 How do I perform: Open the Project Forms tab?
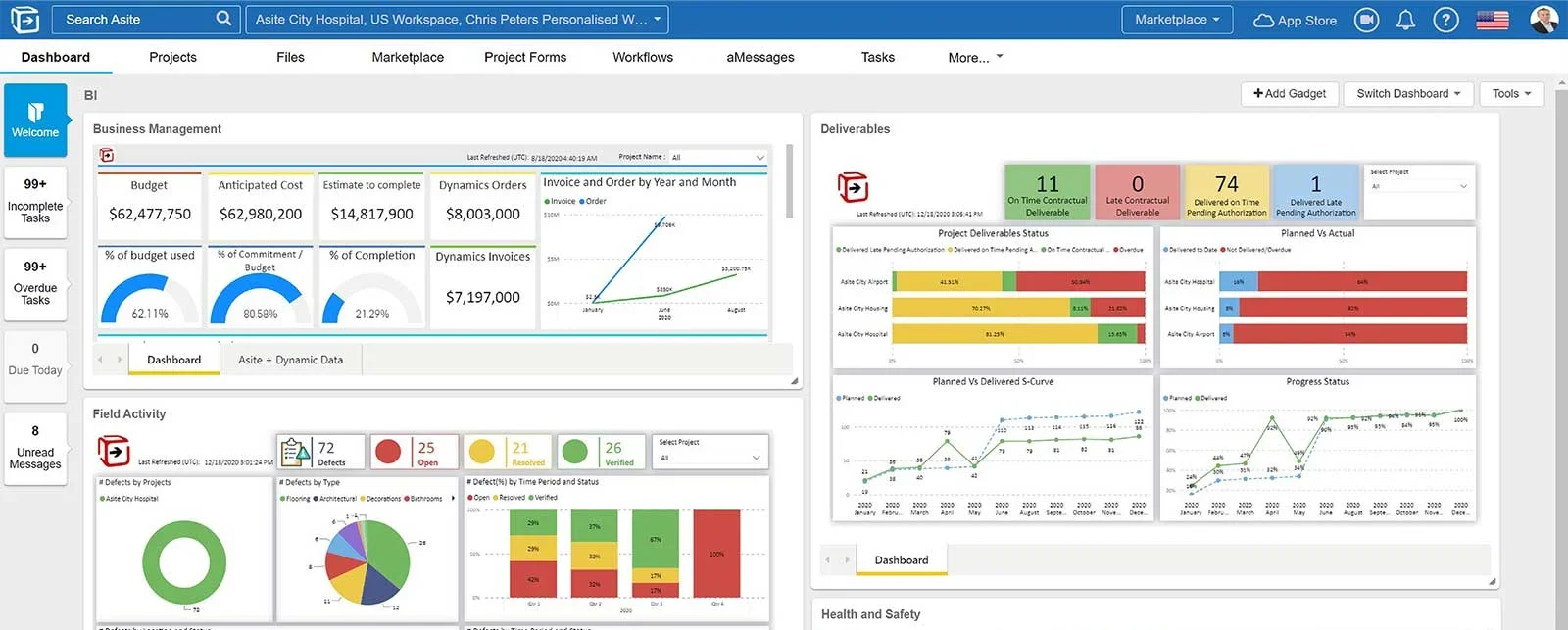[x=525, y=57]
